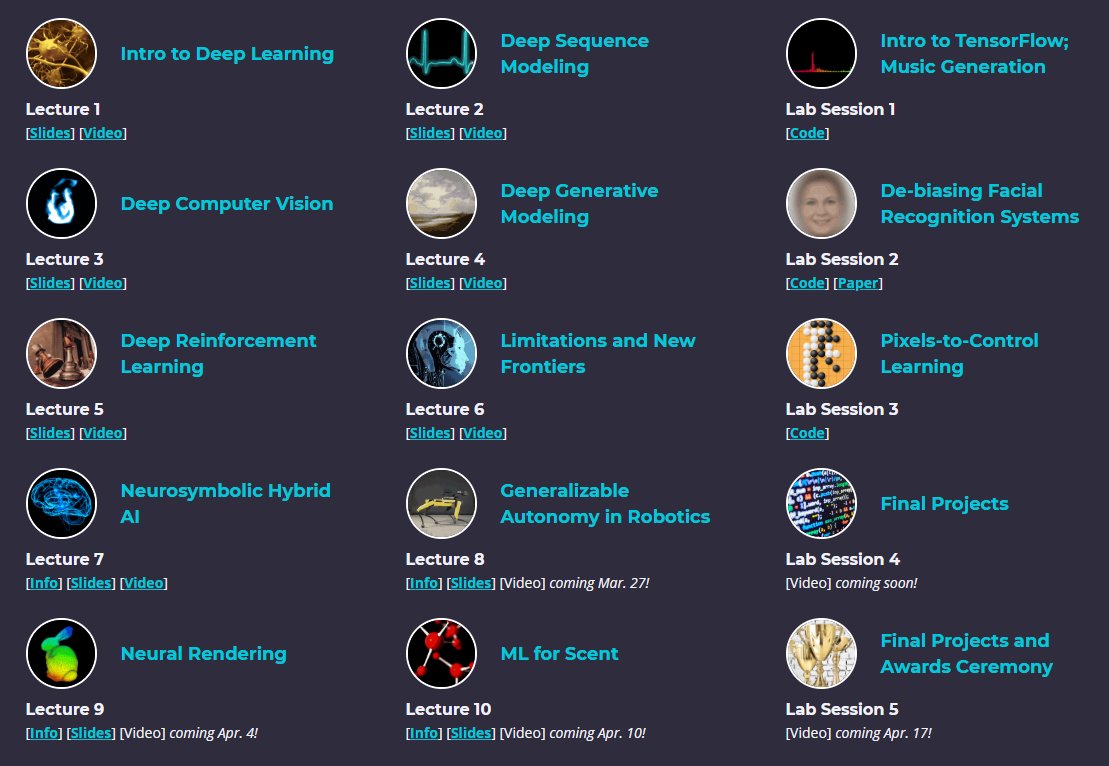Click the red spectrum icon for Lab Session 1
The width and height of the screenshot is (1109, 766).
point(821,54)
